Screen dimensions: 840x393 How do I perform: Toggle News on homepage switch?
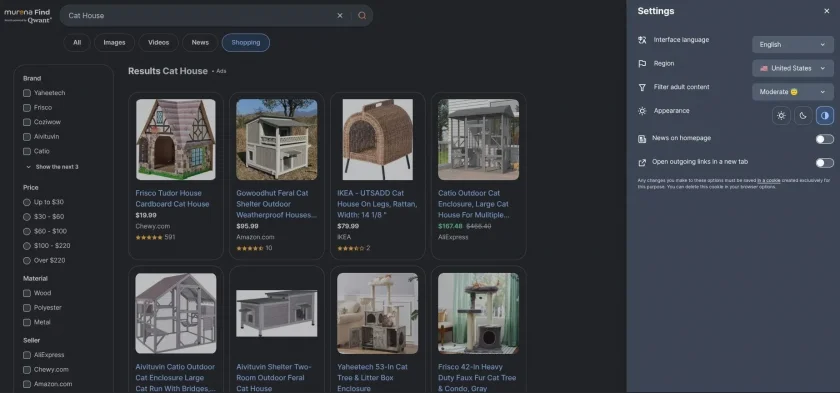pyautogui.click(x=824, y=139)
